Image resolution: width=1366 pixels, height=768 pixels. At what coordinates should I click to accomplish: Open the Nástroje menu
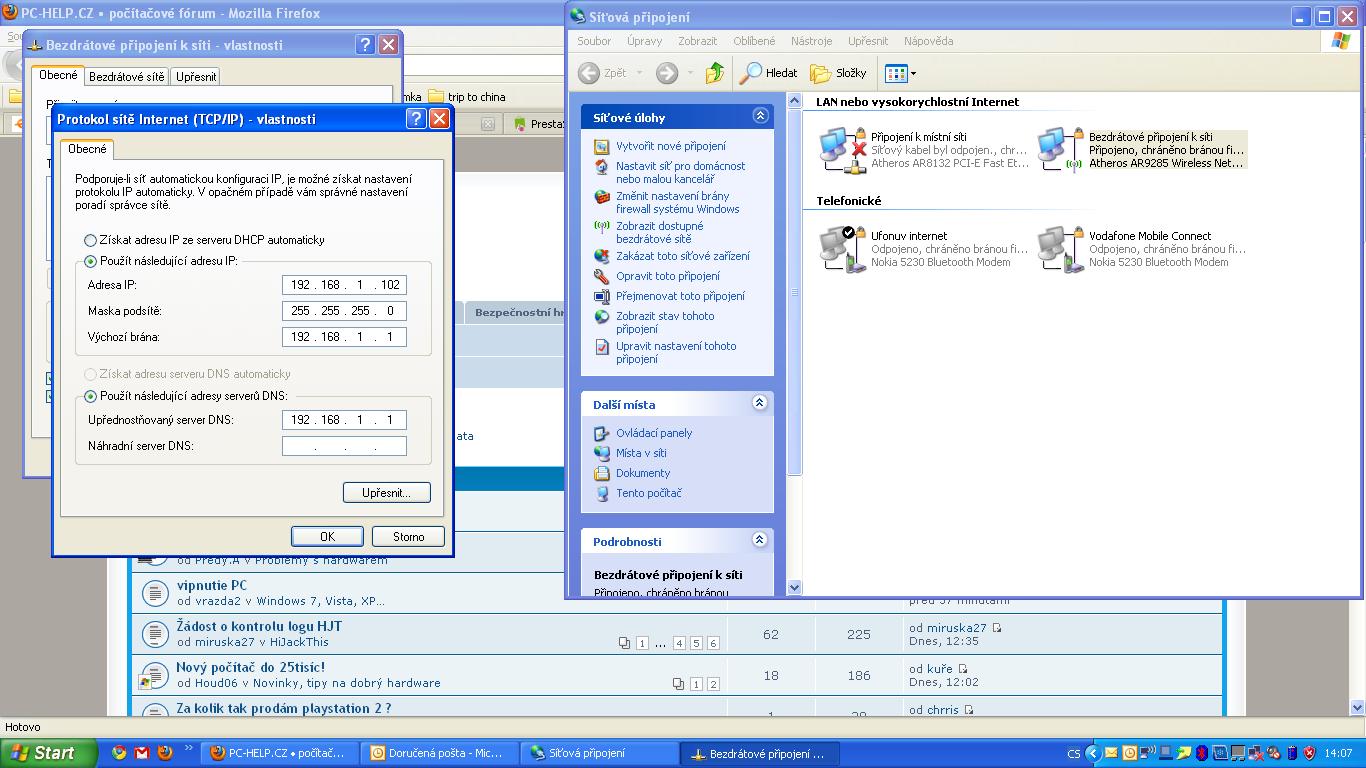coord(810,41)
